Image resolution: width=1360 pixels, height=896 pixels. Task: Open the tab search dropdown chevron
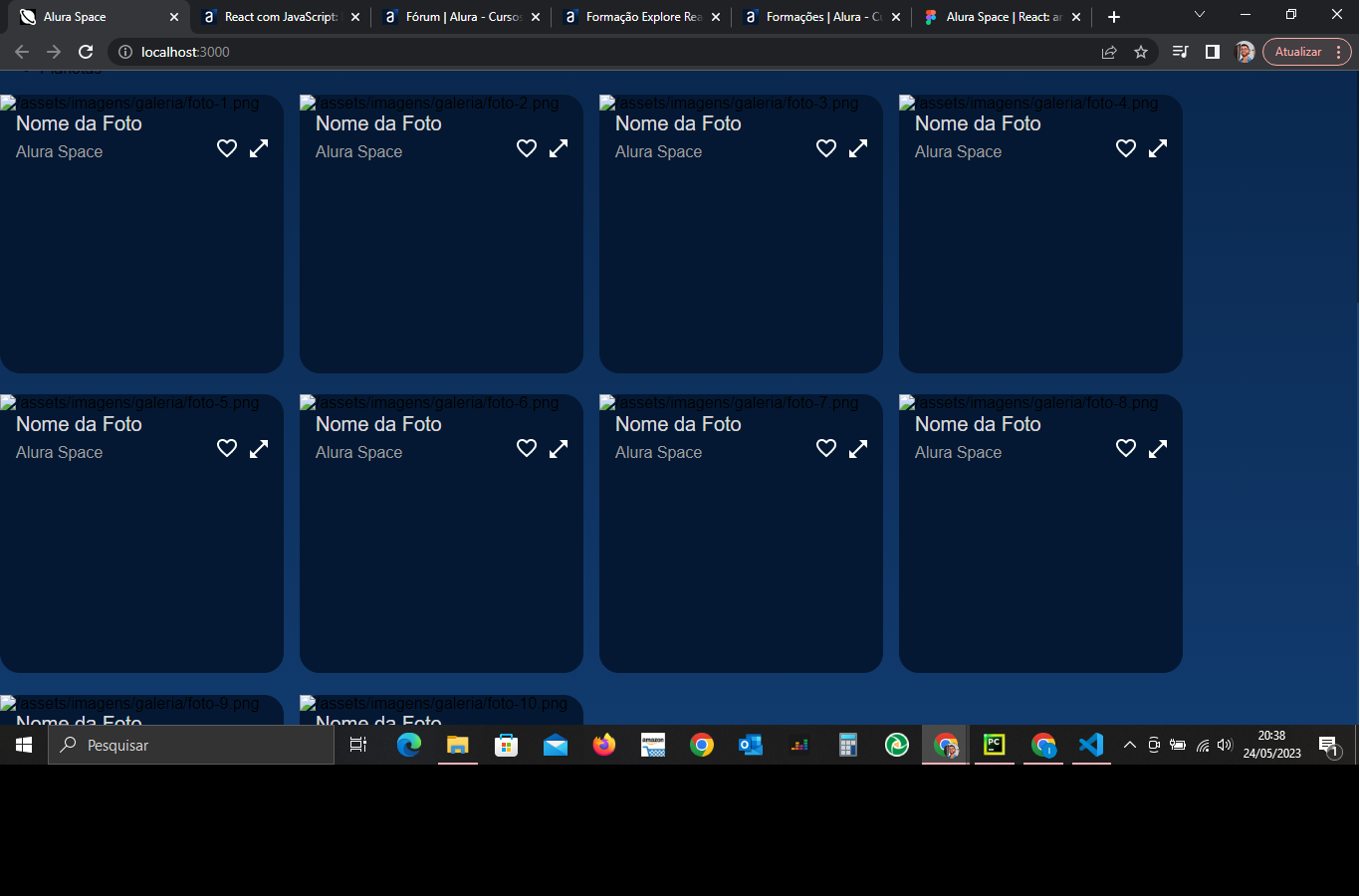click(1200, 15)
